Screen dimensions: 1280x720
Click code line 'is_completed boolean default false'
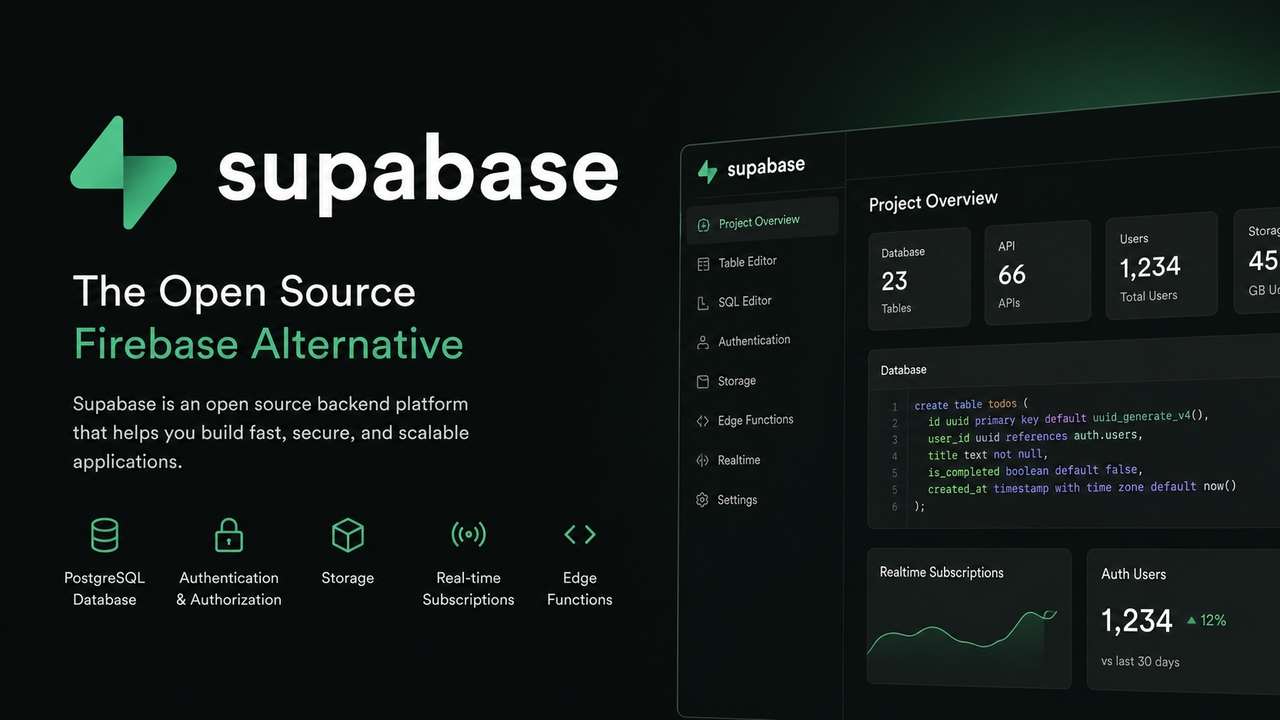pyautogui.click(x=1035, y=471)
